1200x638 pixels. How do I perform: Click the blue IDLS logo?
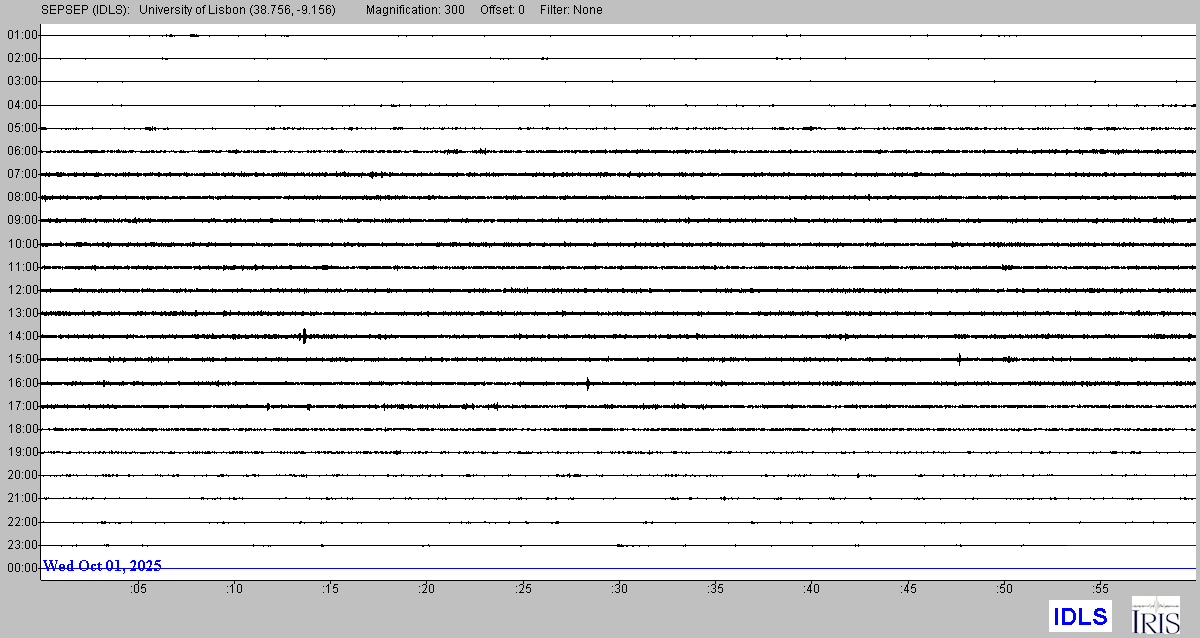coord(1080,616)
